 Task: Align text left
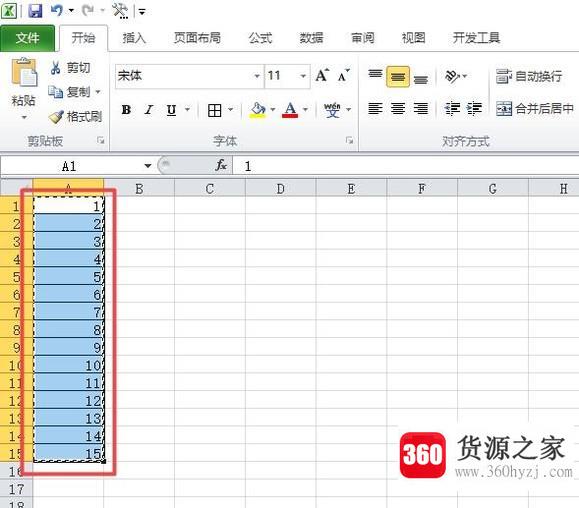(x=375, y=109)
